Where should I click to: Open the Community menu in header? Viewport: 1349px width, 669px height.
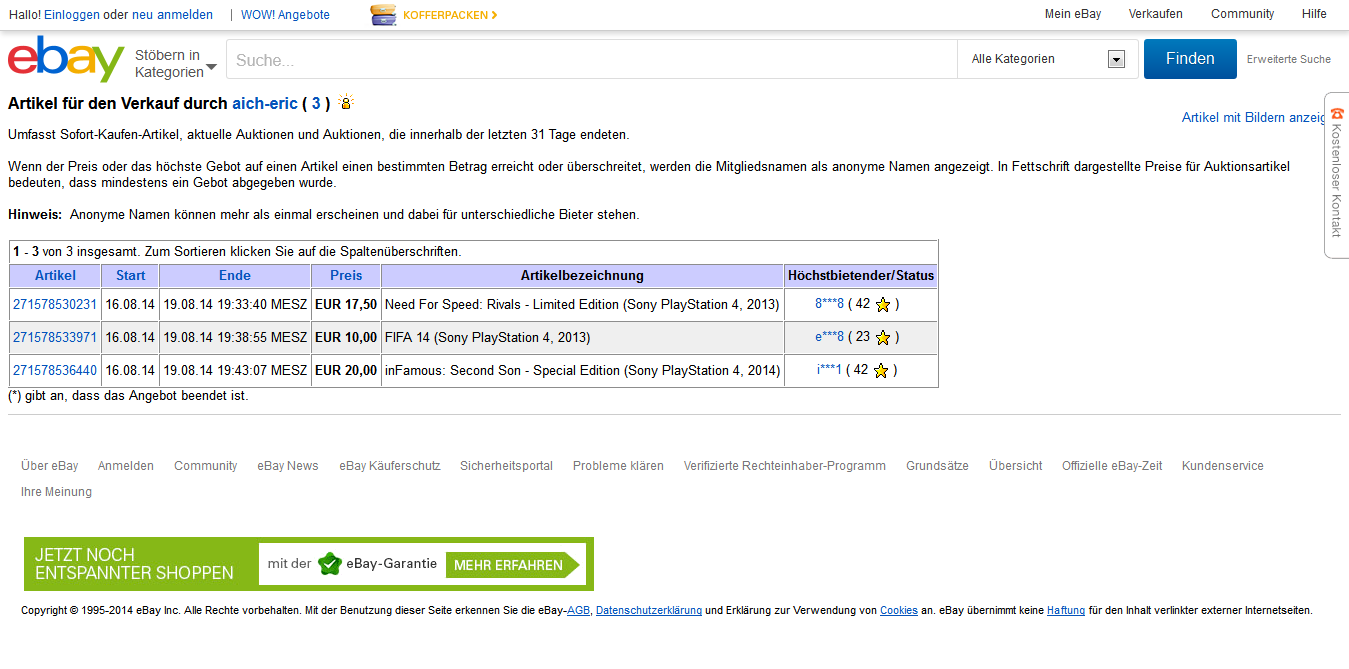(1243, 14)
